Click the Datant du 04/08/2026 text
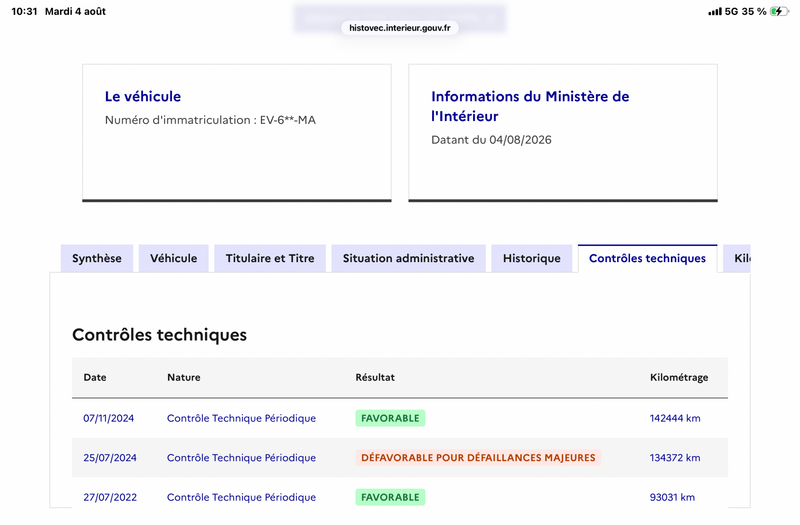This screenshot has width=800, height=525. [491, 139]
